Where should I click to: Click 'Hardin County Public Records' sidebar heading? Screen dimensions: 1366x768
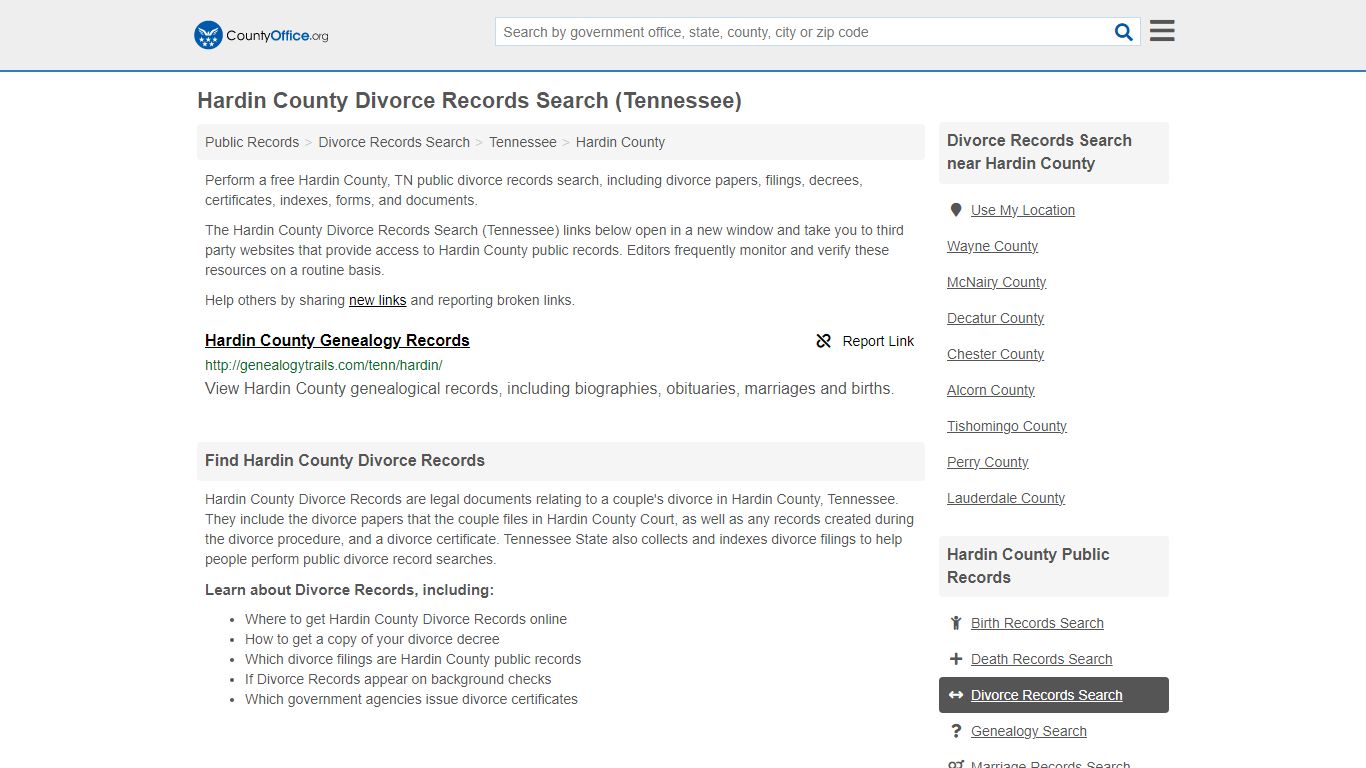click(1028, 566)
